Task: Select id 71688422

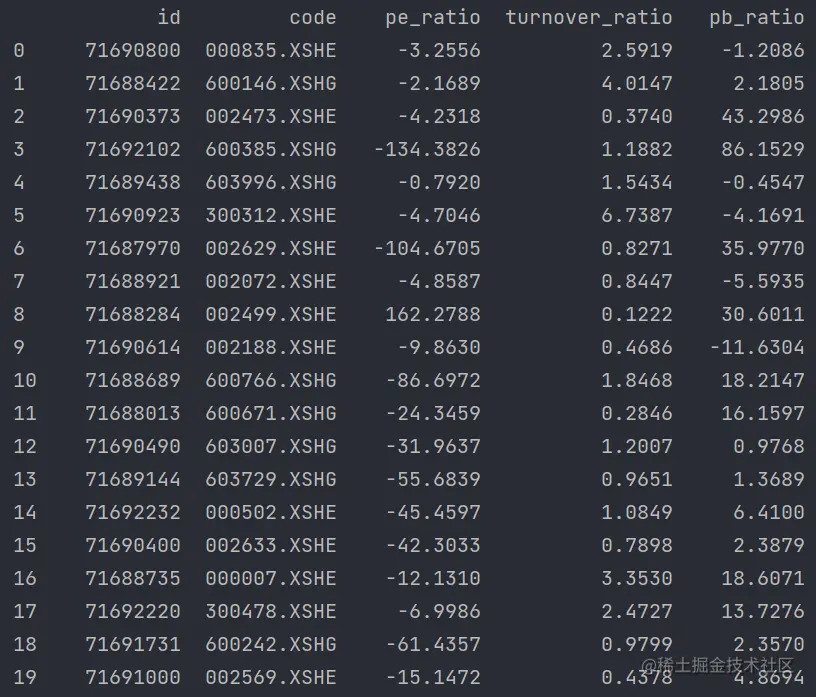Action: tap(133, 83)
